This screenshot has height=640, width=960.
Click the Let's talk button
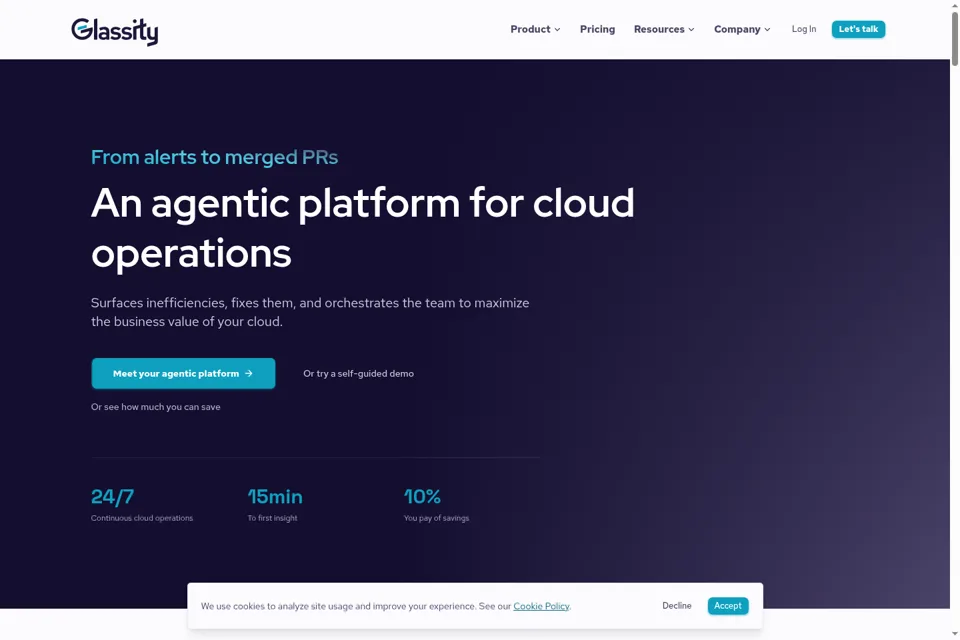pos(858,29)
